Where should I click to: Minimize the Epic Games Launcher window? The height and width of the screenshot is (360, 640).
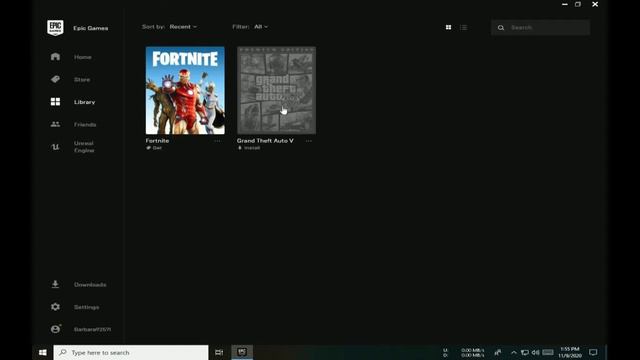(x=564, y=4)
